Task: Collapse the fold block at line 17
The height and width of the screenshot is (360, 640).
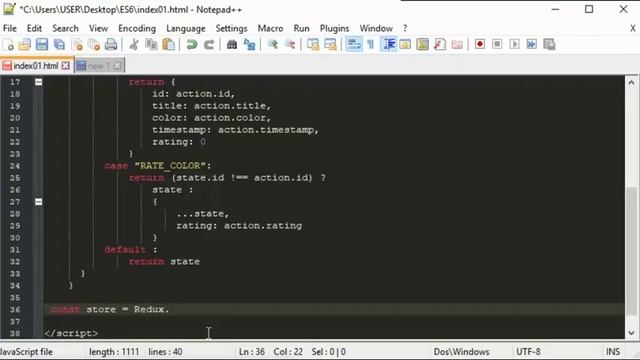Action: (38, 82)
